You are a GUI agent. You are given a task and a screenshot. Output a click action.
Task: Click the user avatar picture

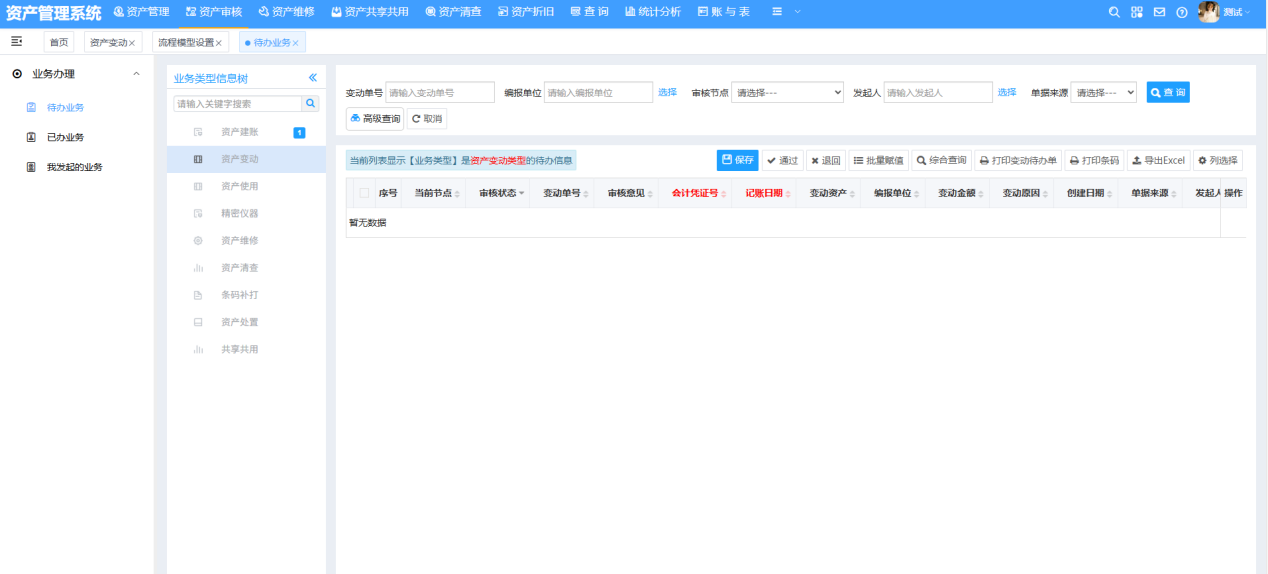click(1208, 12)
